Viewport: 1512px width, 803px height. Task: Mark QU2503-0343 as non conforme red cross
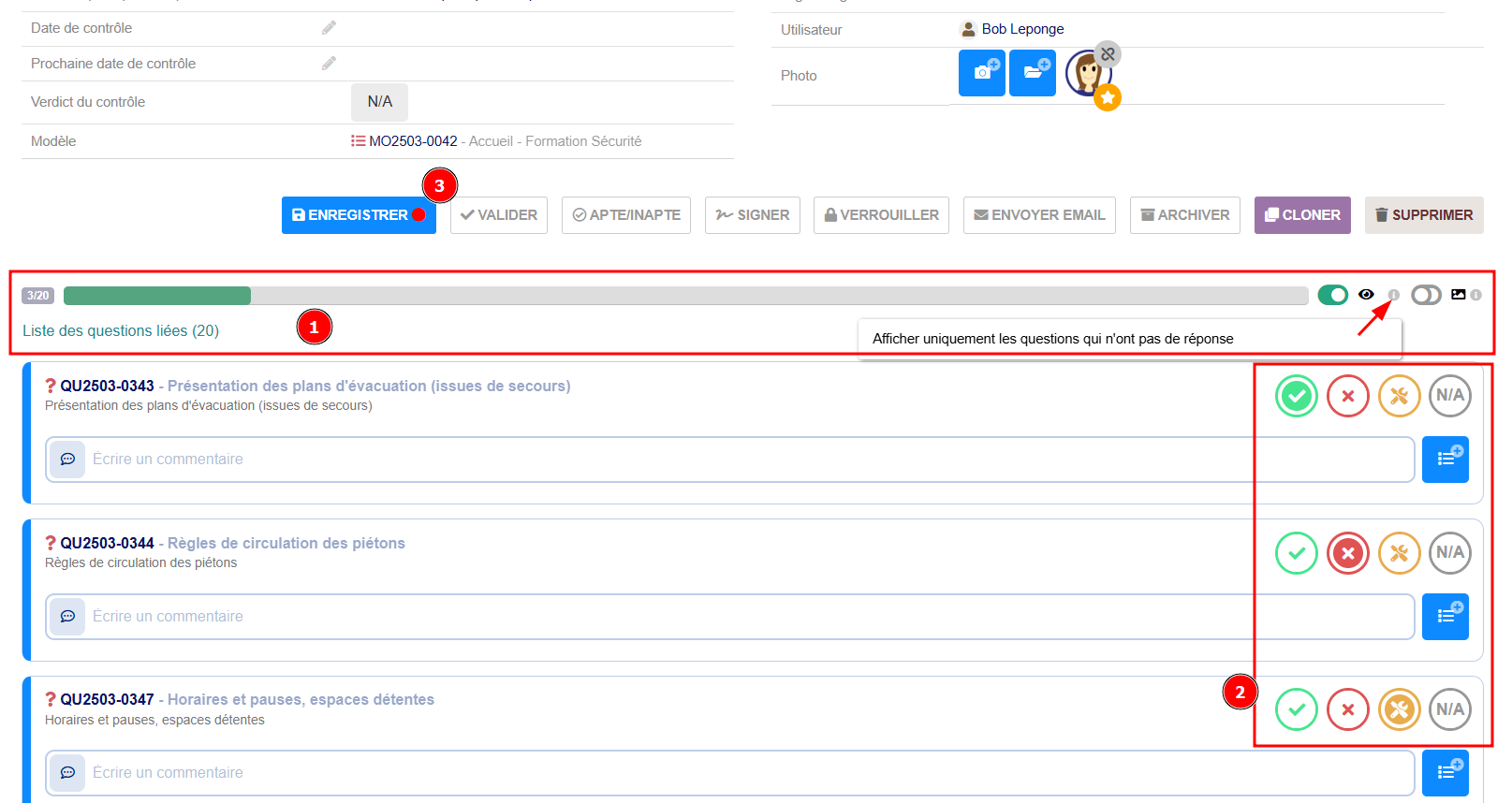[1348, 396]
